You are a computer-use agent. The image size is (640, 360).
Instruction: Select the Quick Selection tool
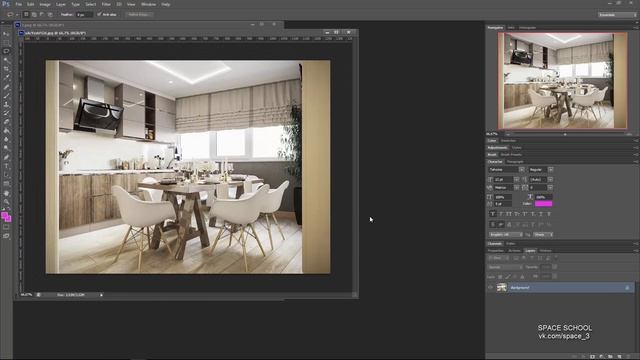pyautogui.click(x=6, y=60)
